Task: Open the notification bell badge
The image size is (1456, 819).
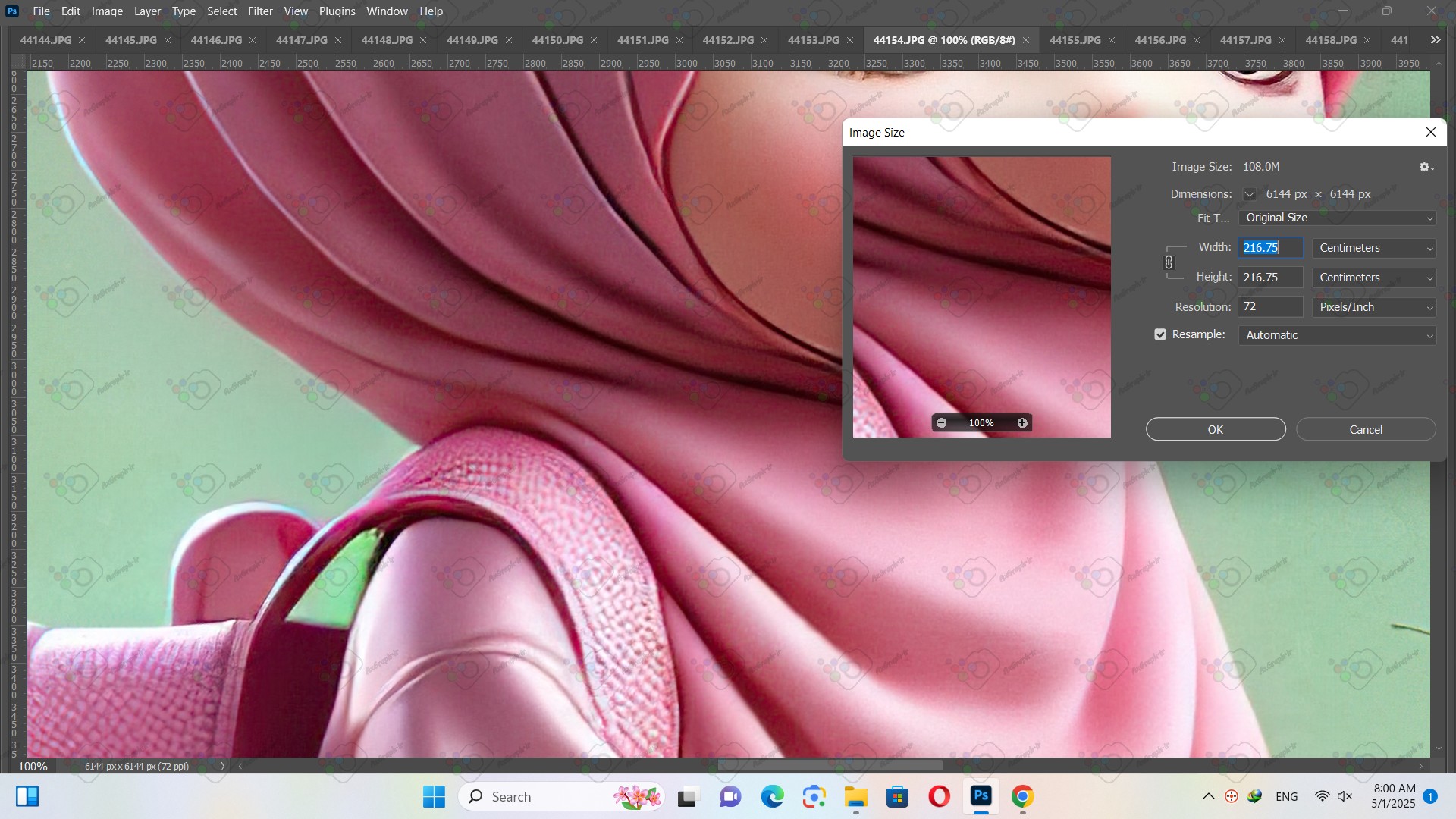Action: 1430,796
